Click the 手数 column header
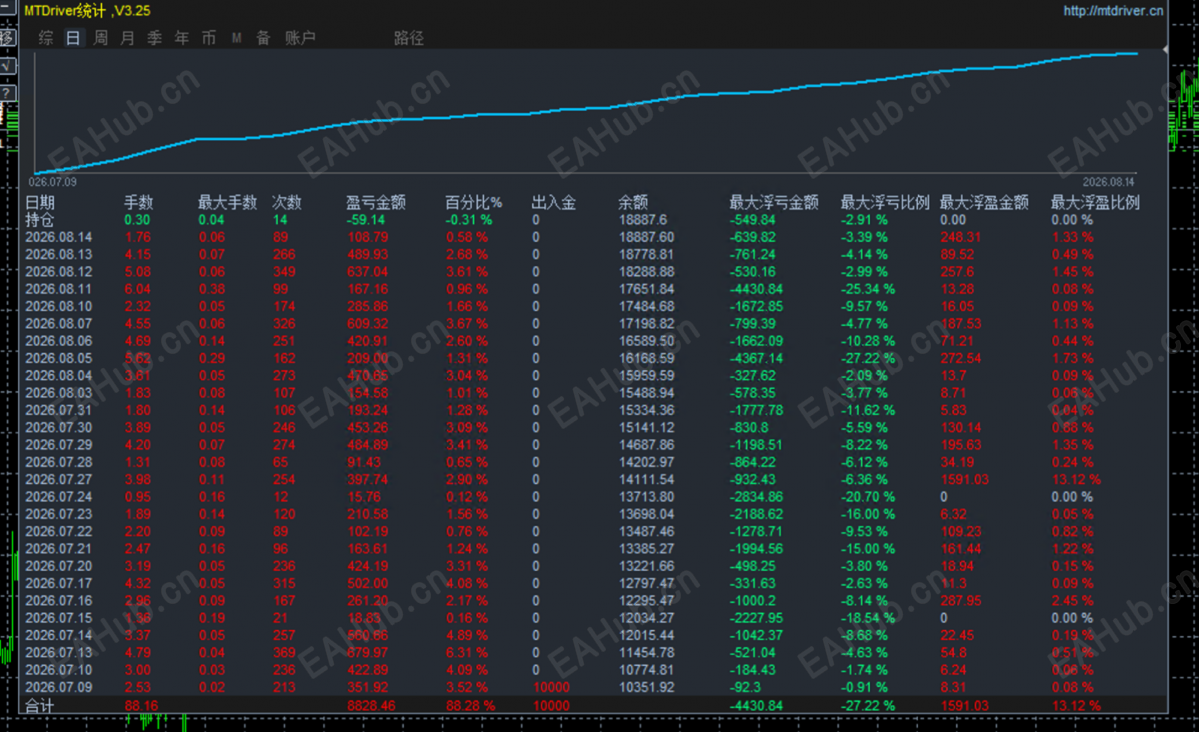This screenshot has height=732, width=1199. point(138,203)
